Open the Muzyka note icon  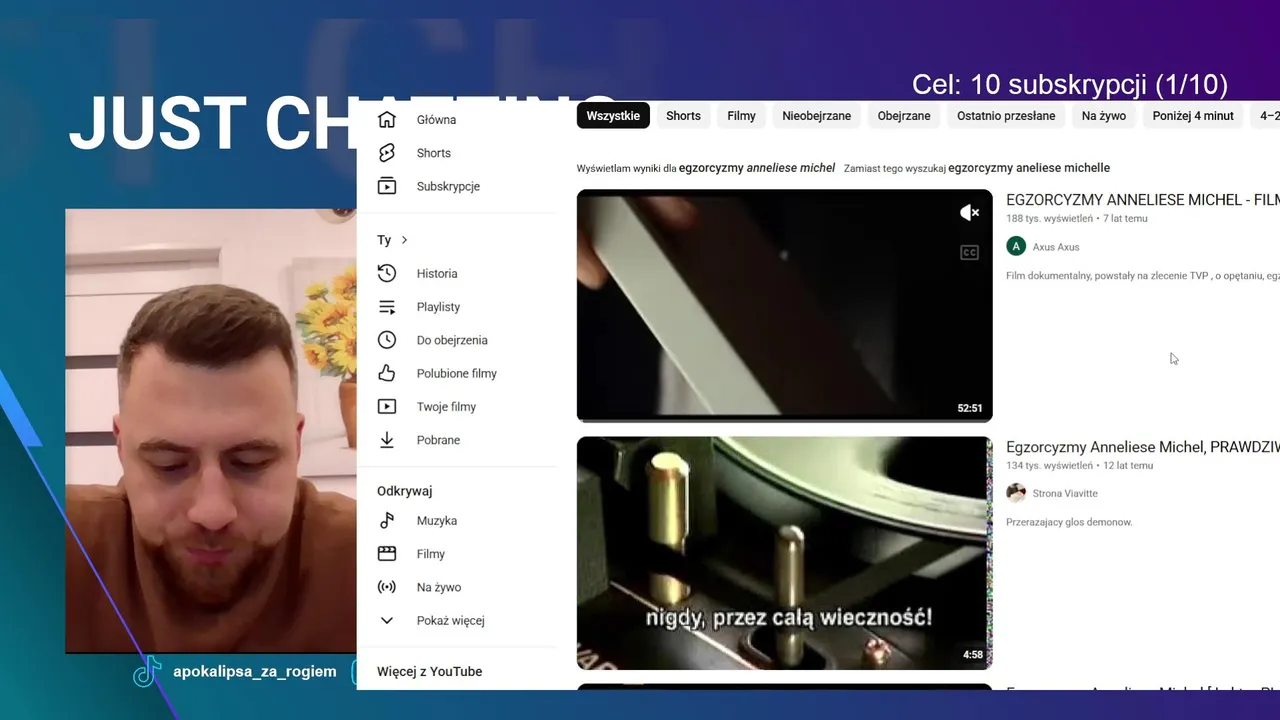coord(387,521)
